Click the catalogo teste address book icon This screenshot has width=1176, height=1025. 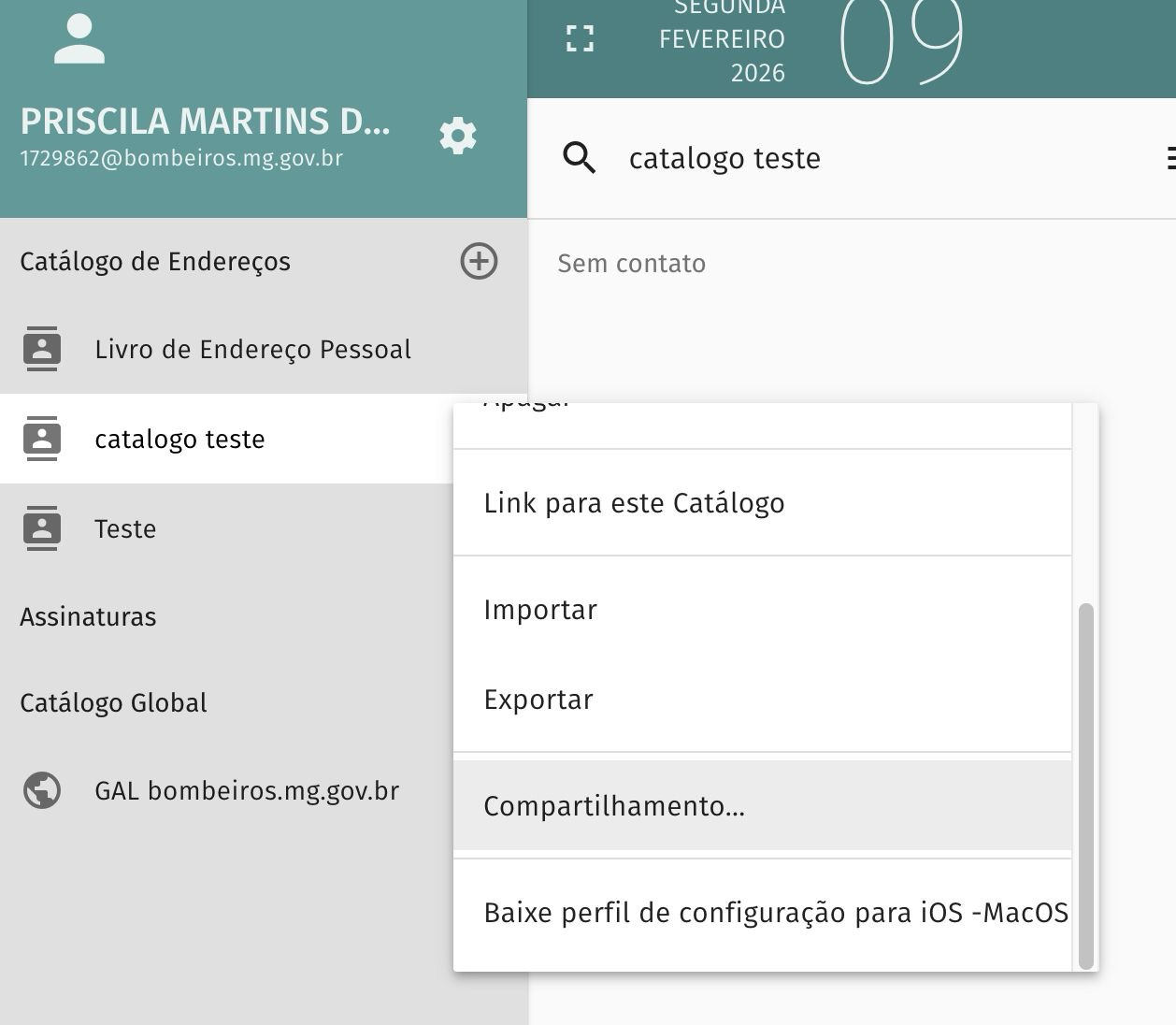[x=41, y=439]
